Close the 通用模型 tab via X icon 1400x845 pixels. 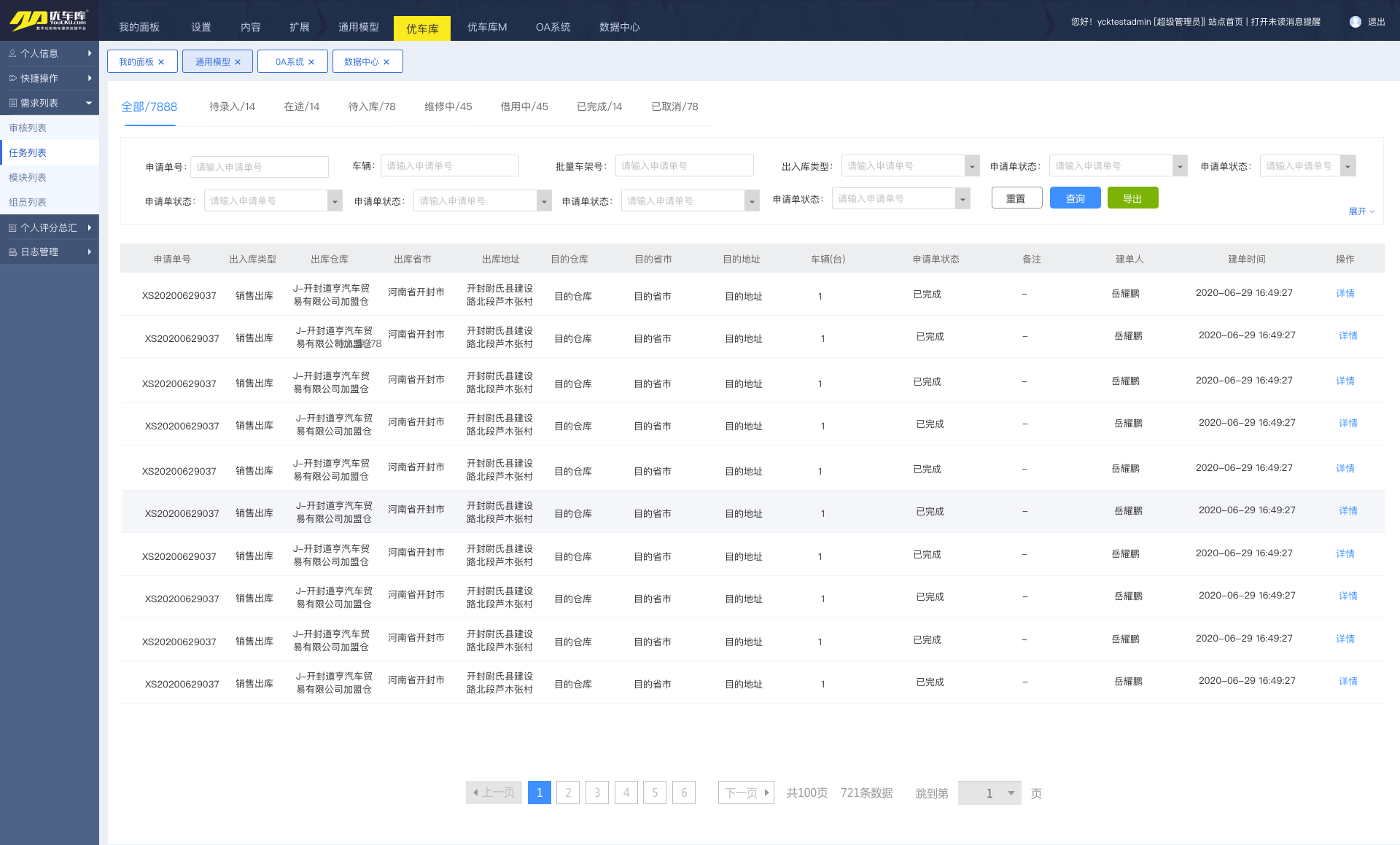[238, 62]
